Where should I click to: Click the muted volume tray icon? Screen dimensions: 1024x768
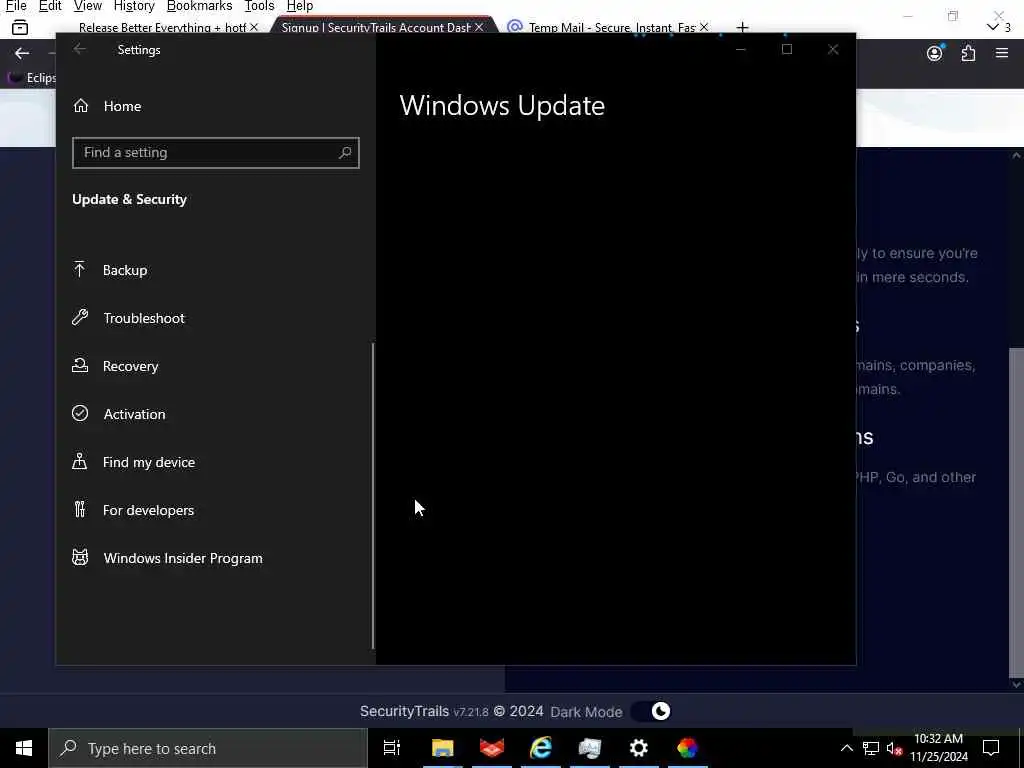tap(894, 748)
